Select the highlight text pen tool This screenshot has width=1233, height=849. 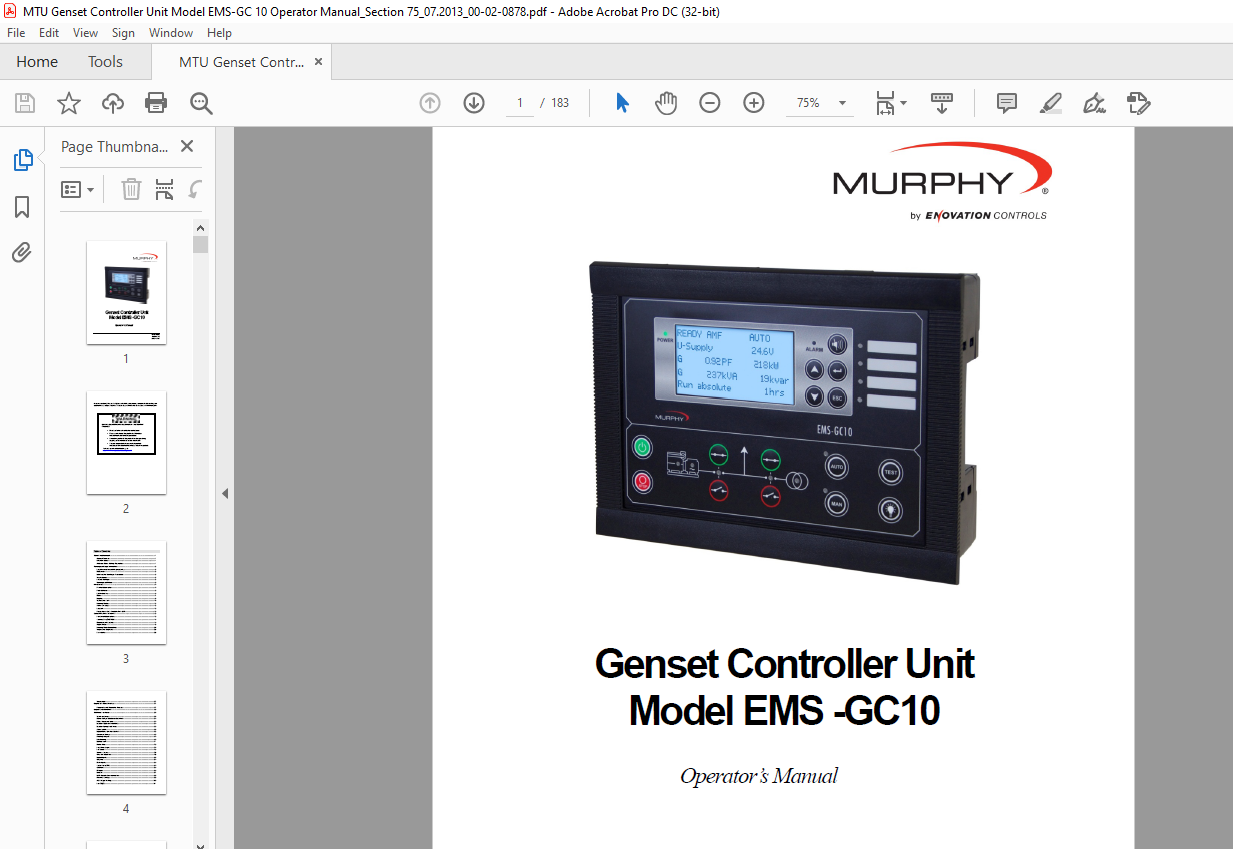[1050, 103]
